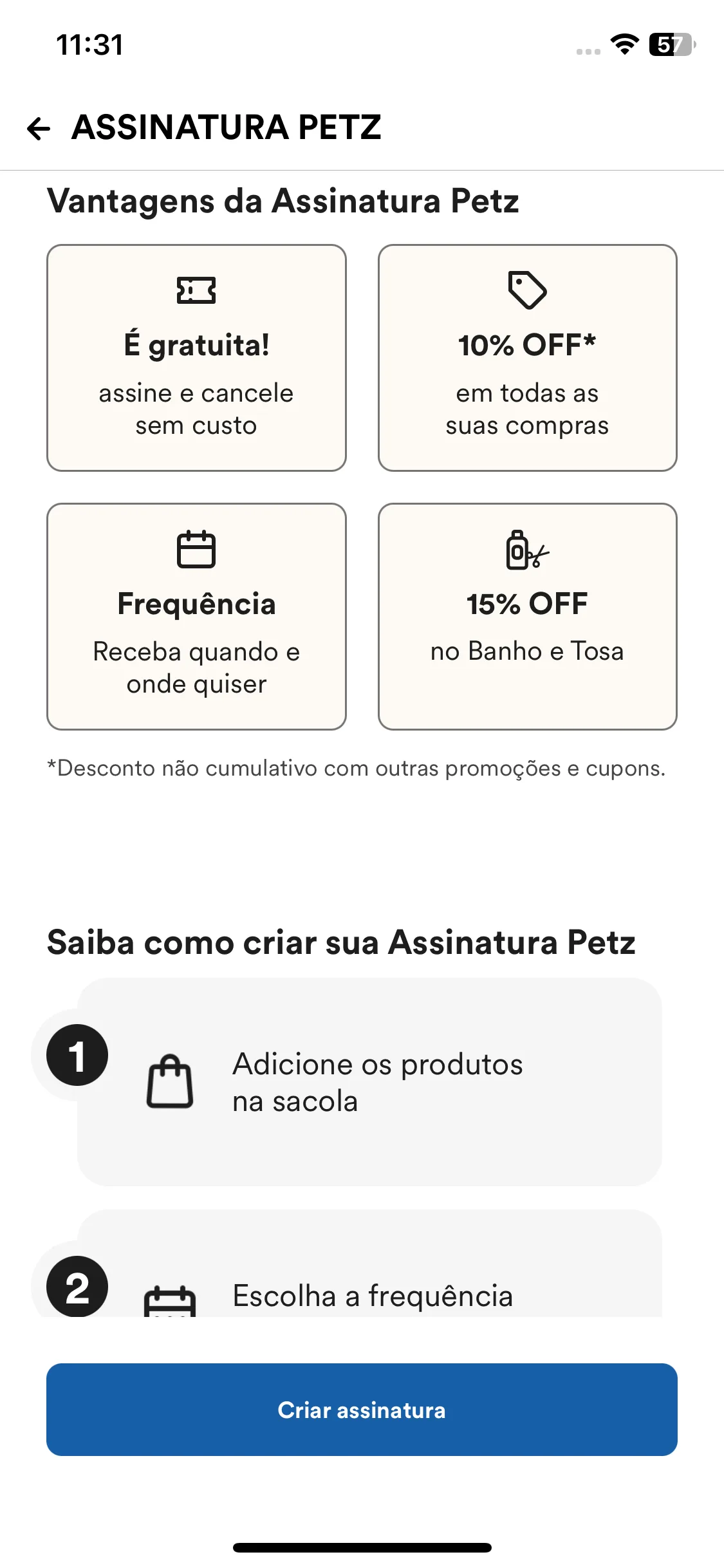Tap the calendar icon above Frequência

click(196, 549)
